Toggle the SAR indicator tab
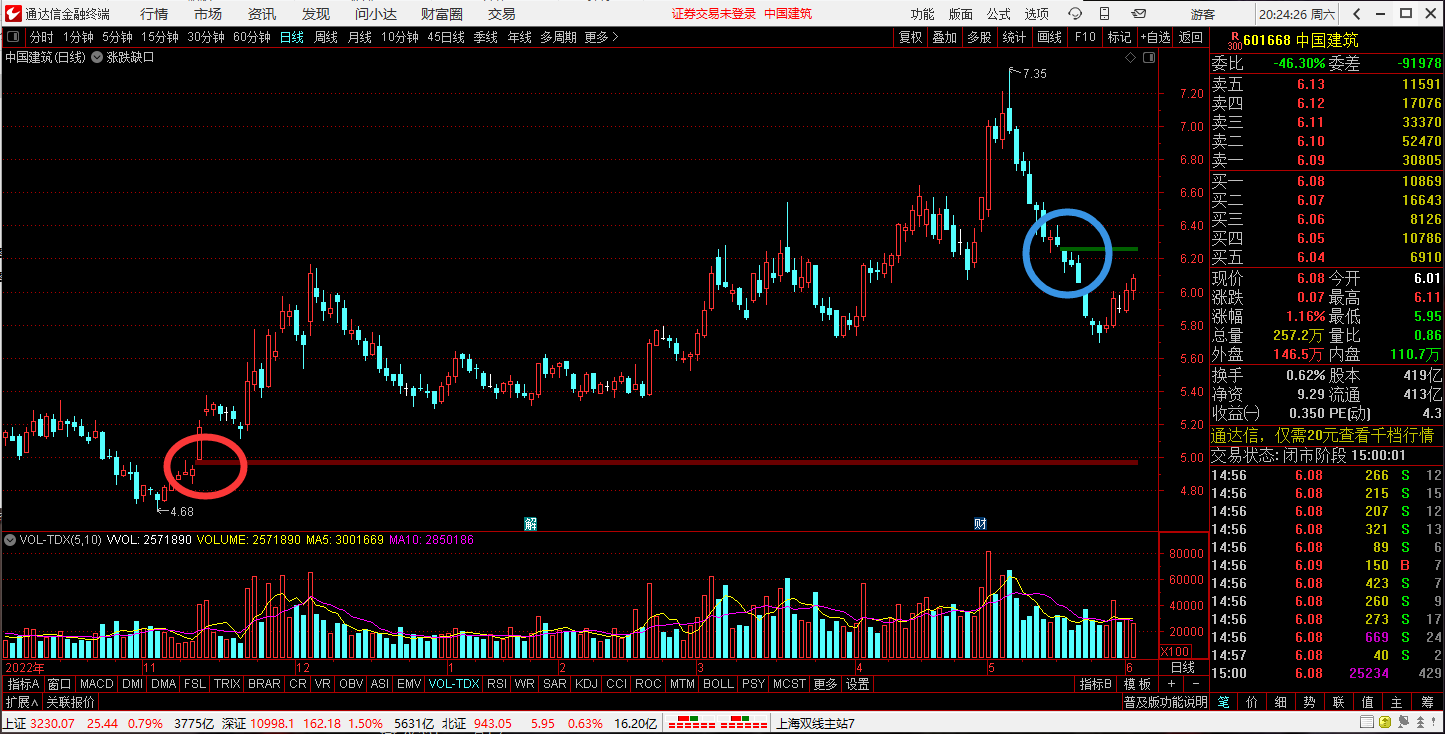1445x734 pixels. pyautogui.click(x=554, y=685)
